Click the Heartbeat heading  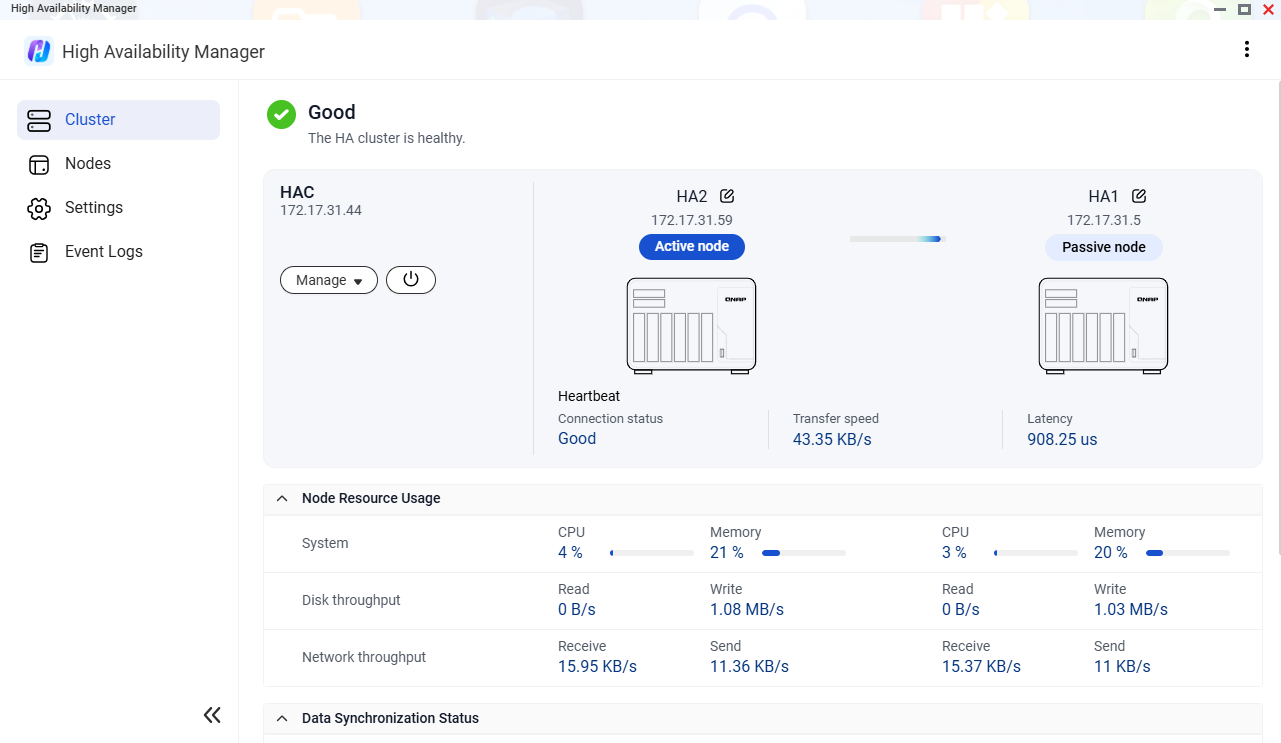tap(589, 396)
